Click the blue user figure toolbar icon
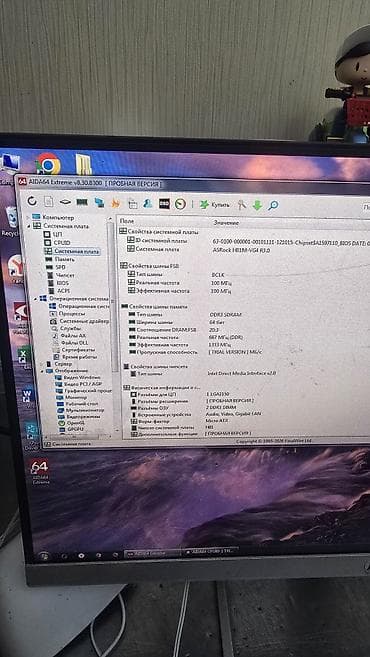370x657 pixels. click(147, 204)
